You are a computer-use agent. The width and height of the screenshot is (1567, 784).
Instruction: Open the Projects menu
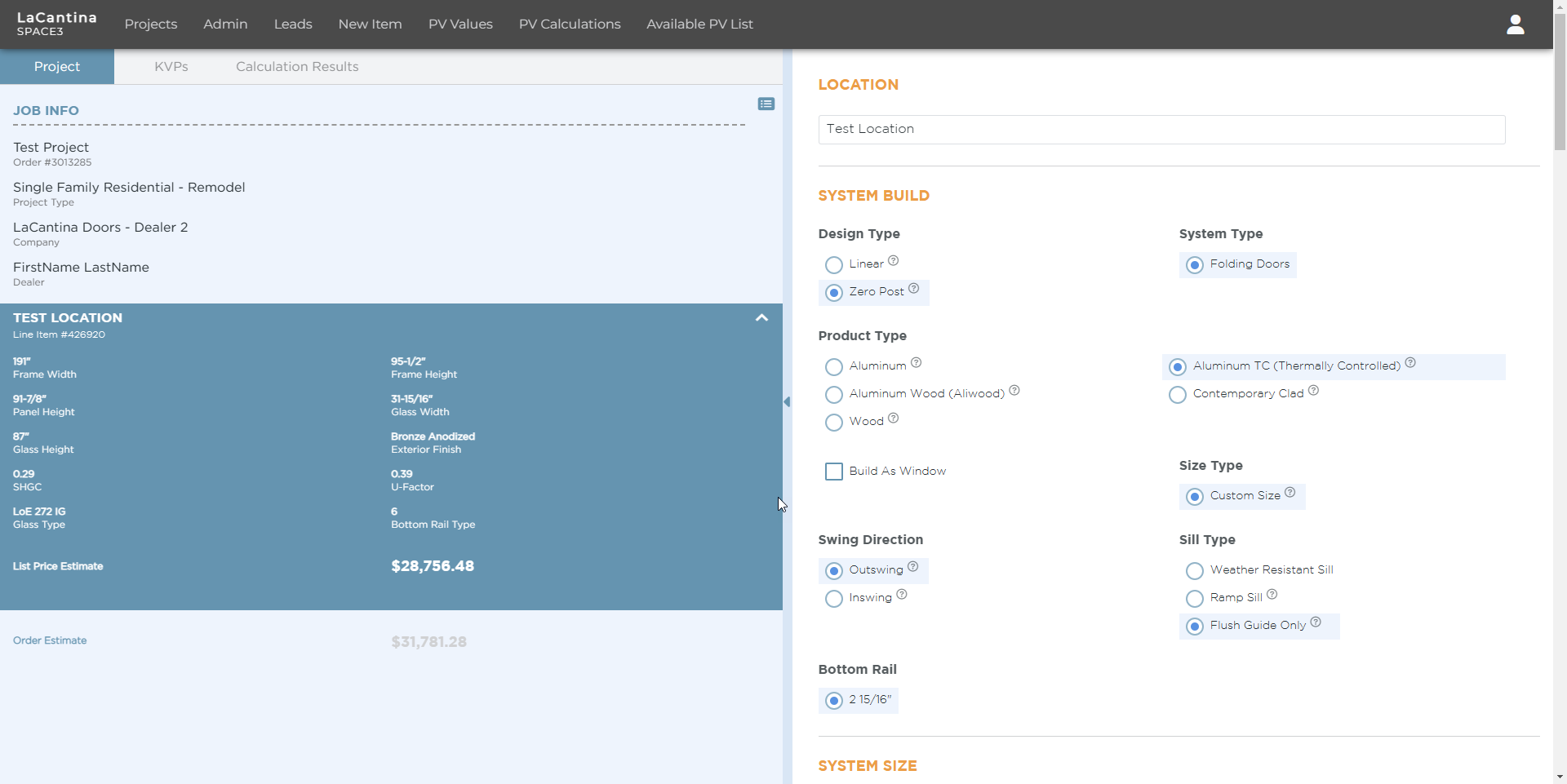click(x=151, y=24)
